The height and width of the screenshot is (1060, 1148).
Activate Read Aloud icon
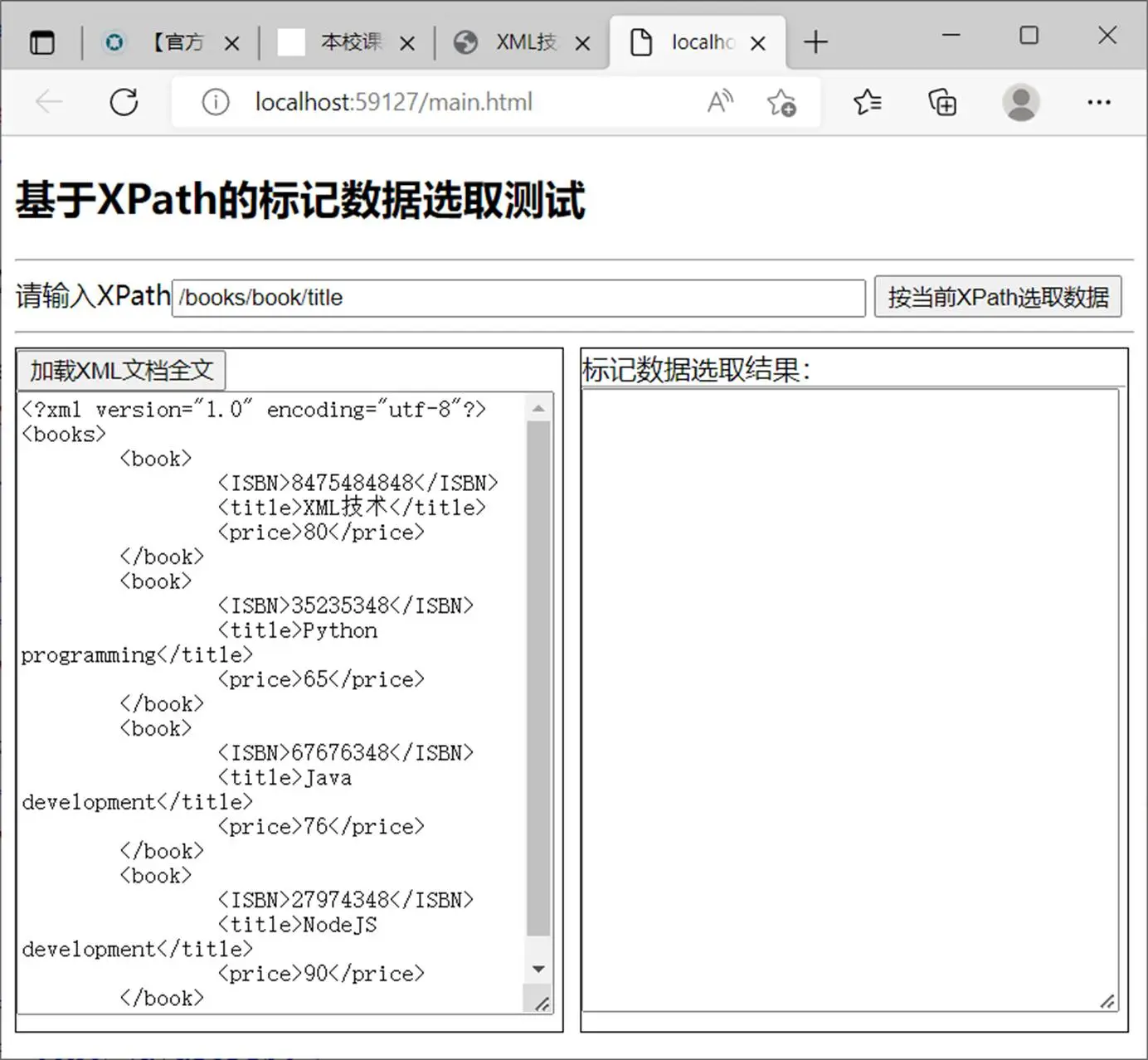coord(721,102)
